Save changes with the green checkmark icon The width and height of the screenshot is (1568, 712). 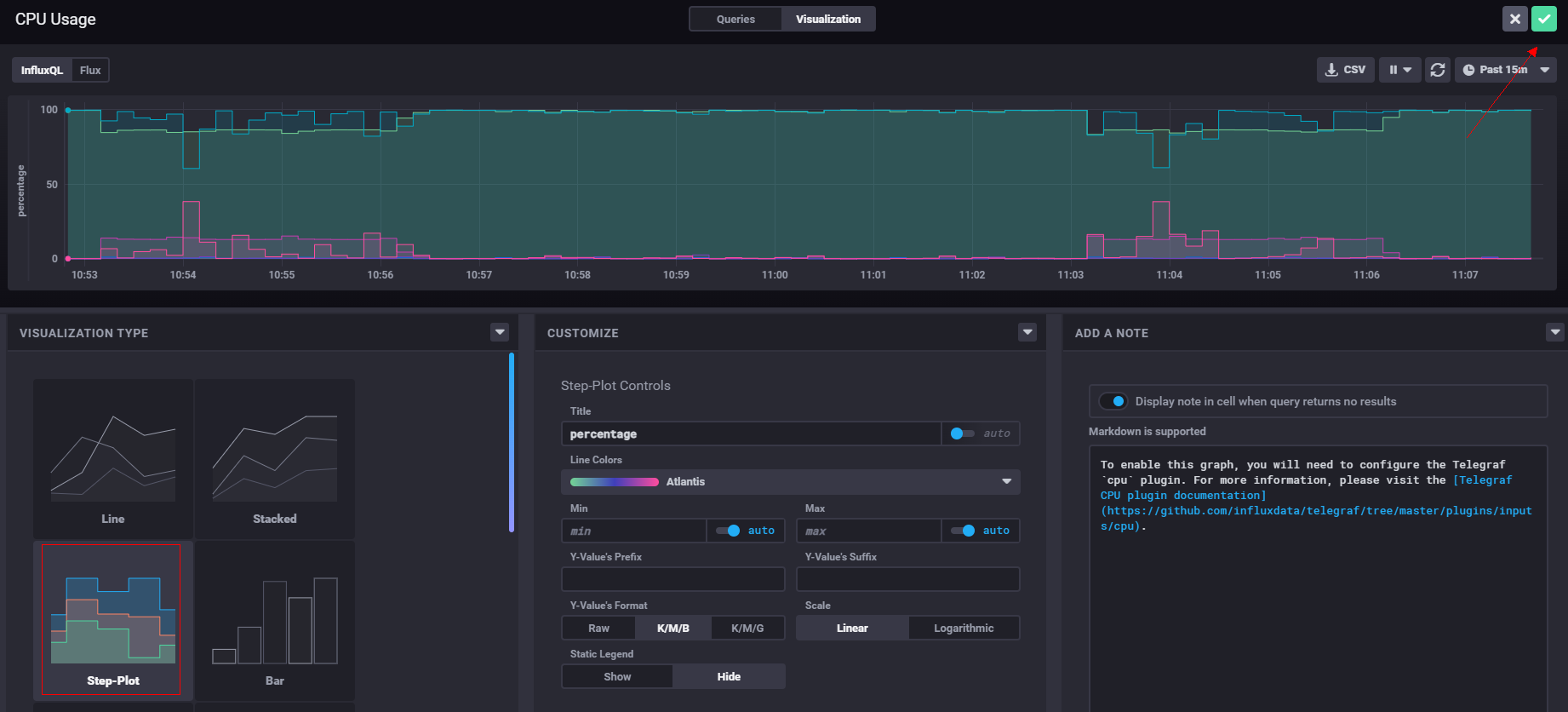pyautogui.click(x=1543, y=19)
